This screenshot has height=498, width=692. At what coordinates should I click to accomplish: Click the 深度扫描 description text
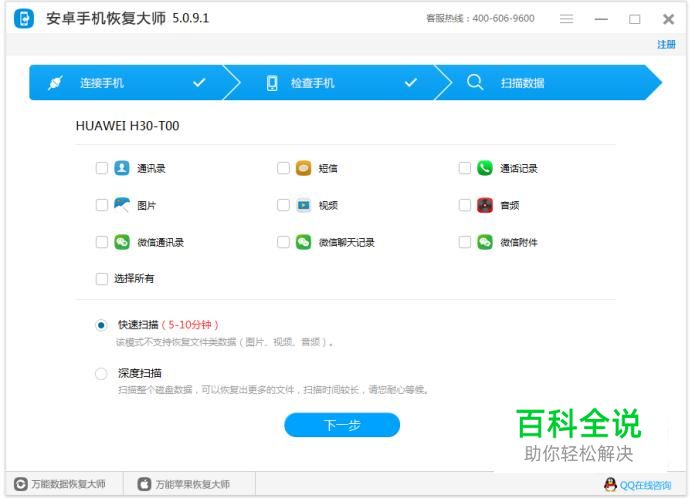(274, 390)
